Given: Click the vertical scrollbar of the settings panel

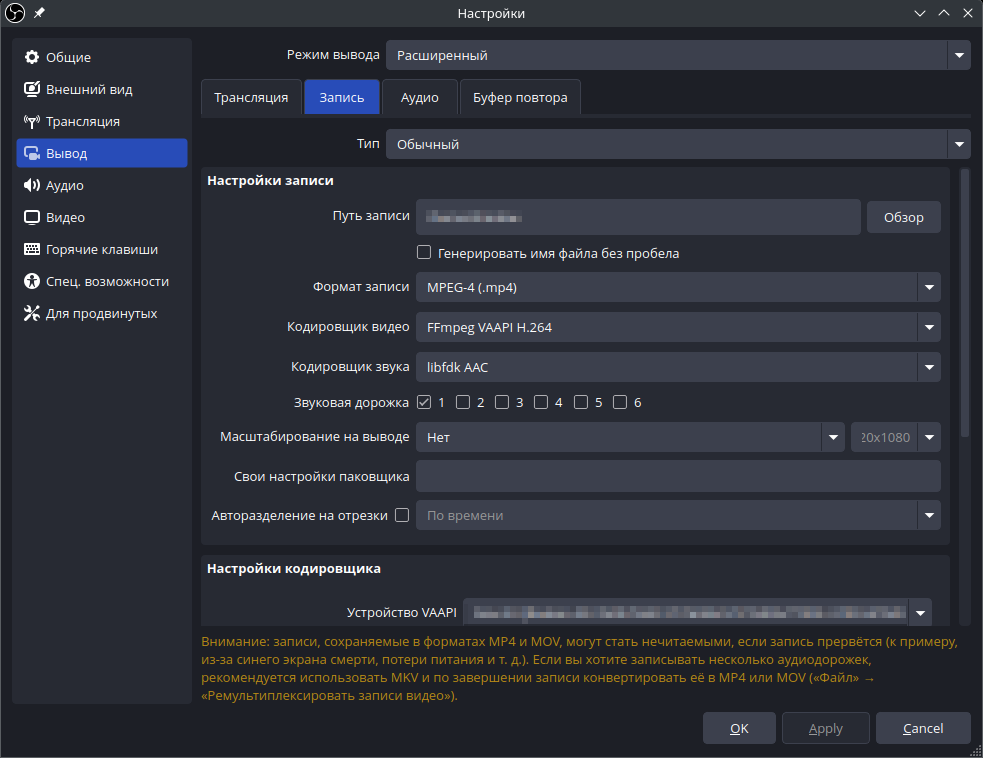Looking at the screenshot, I should 965,303.
